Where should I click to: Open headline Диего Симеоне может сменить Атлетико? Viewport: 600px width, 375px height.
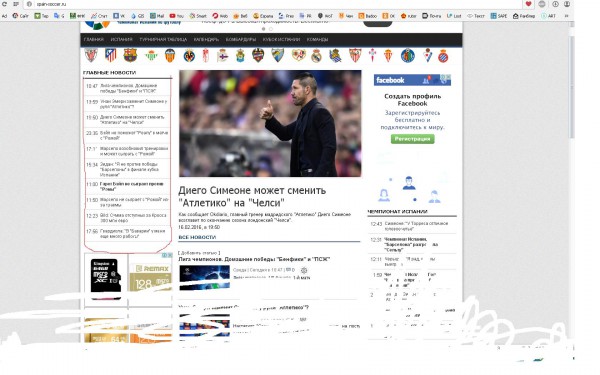(252, 196)
